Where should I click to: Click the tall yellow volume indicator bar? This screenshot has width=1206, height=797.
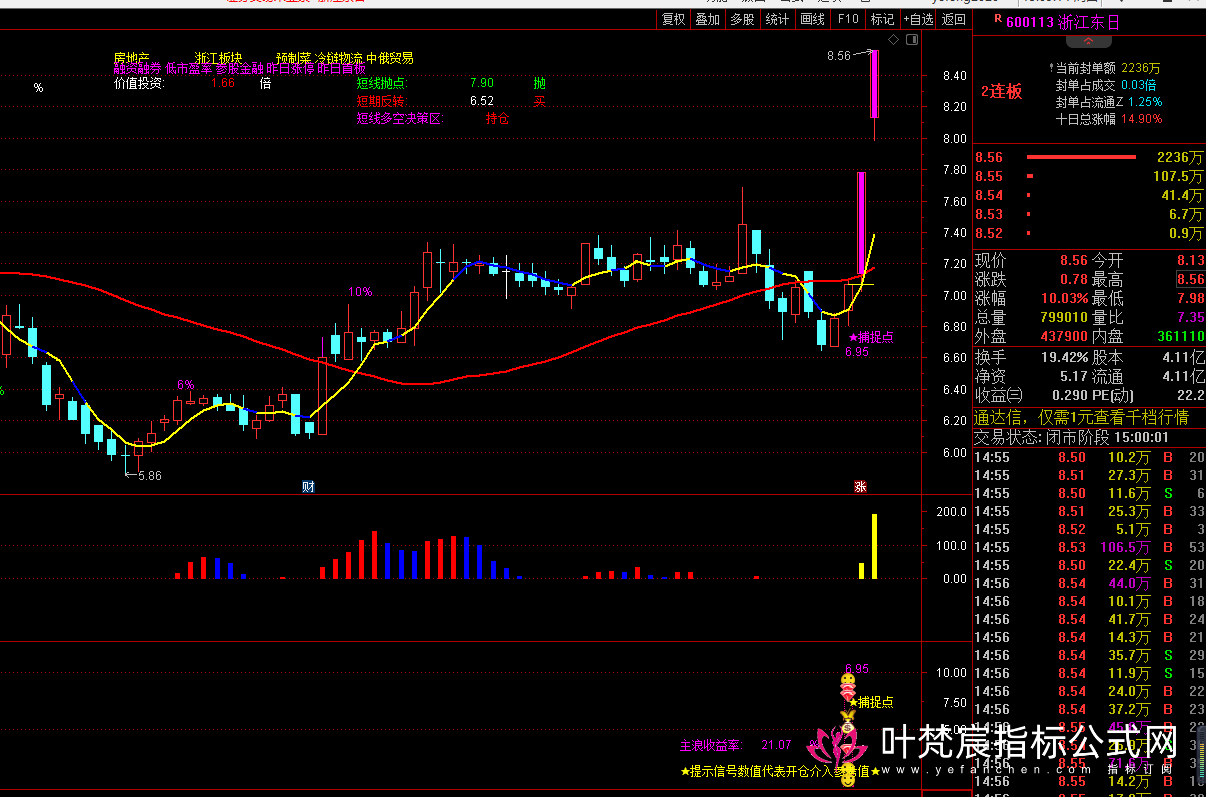click(874, 546)
